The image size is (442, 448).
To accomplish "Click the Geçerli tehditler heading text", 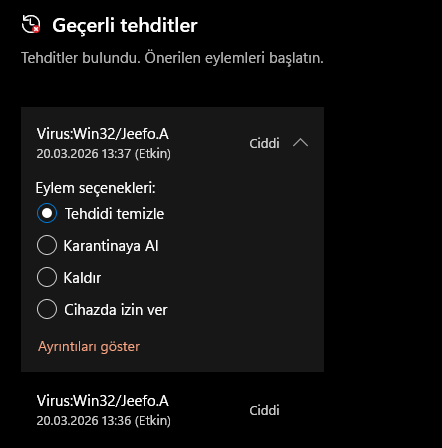I will coord(125,26).
